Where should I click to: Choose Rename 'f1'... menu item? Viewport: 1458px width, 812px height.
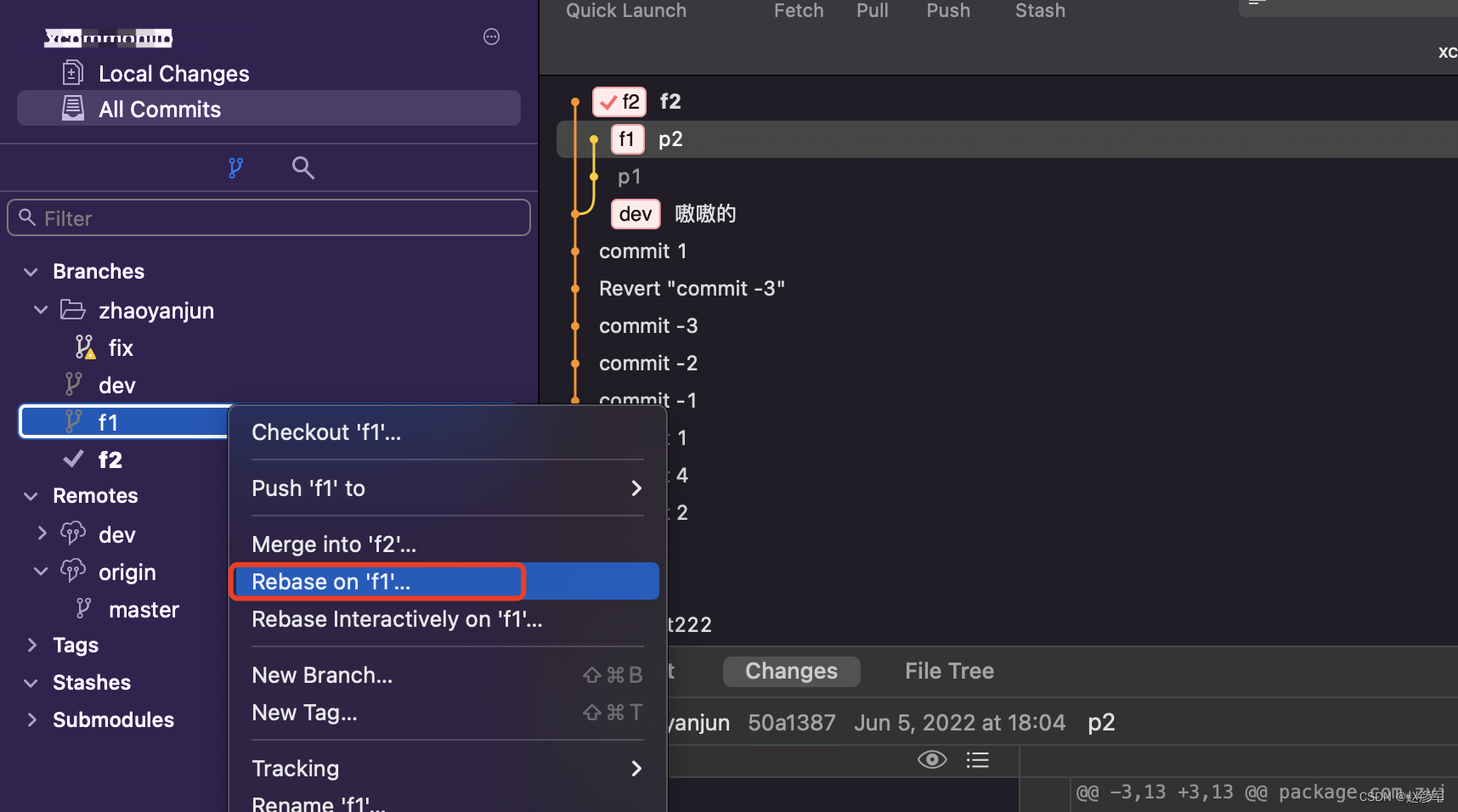[x=447, y=803]
